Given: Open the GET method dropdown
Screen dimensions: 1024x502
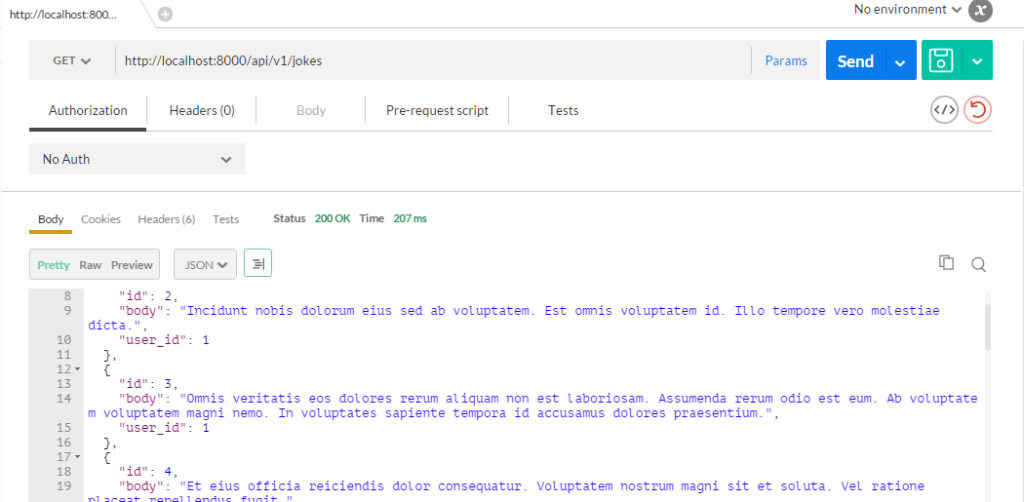Looking at the screenshot, I should coord(72,61).
